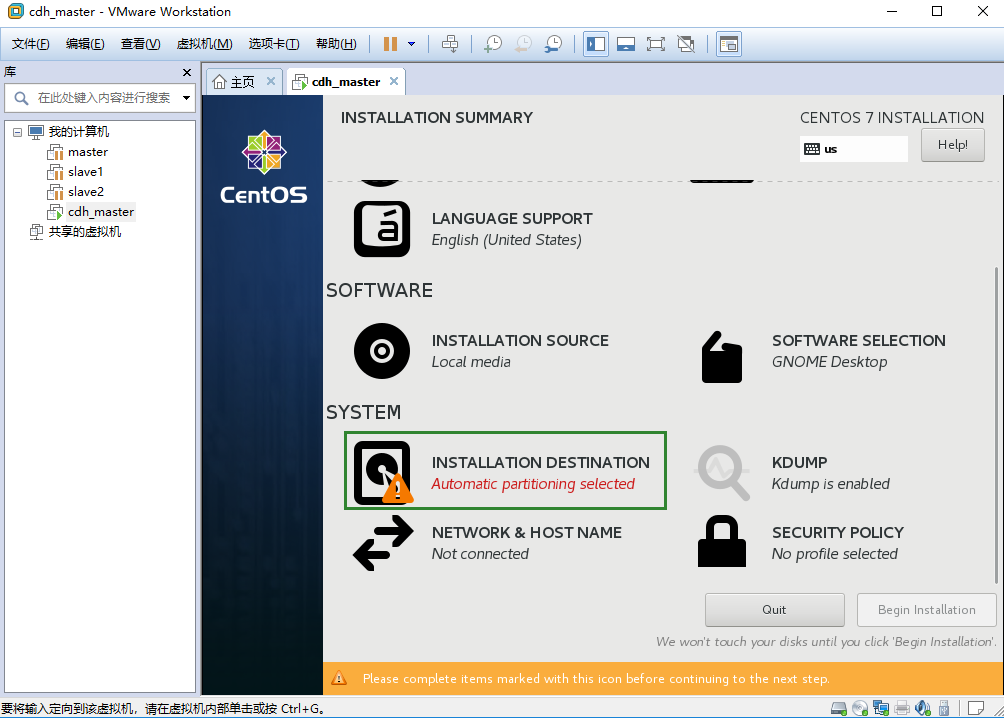Click the network adapter status bar icon
The width and height of the screenshot is (1004, 718).
click(881, 708)
